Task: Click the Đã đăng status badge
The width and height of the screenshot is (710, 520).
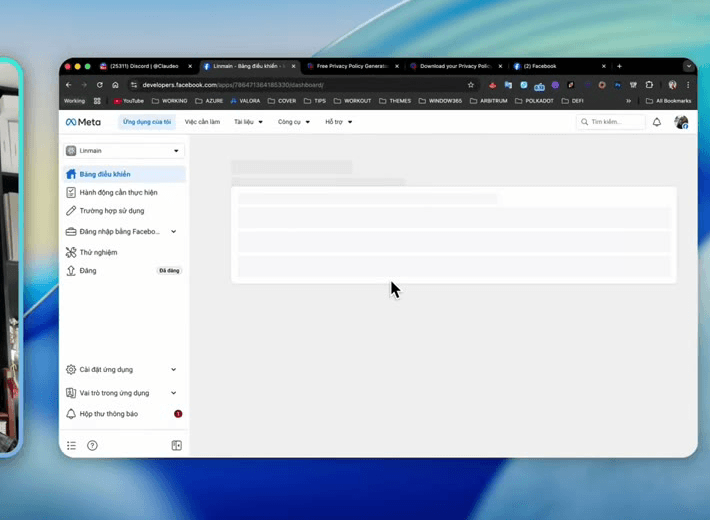Action: [x=169, y=270]
